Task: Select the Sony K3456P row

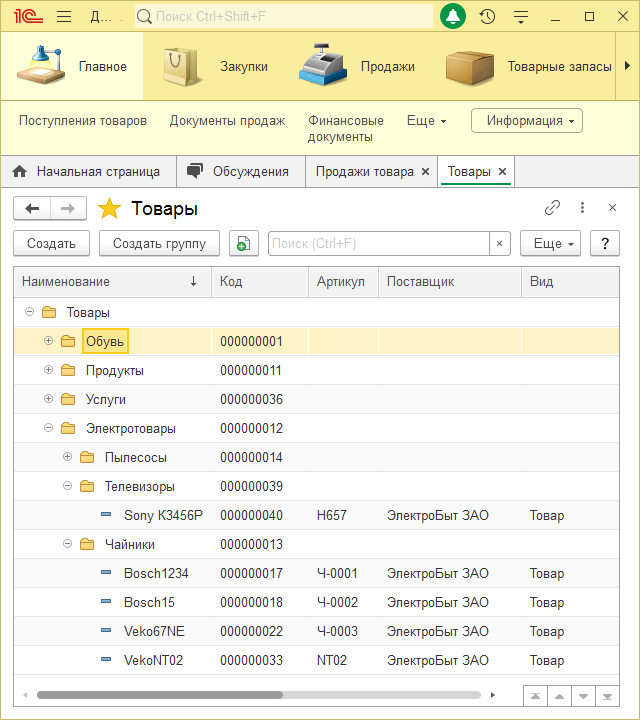Action: pyautogui.click(x=316, y=515)
